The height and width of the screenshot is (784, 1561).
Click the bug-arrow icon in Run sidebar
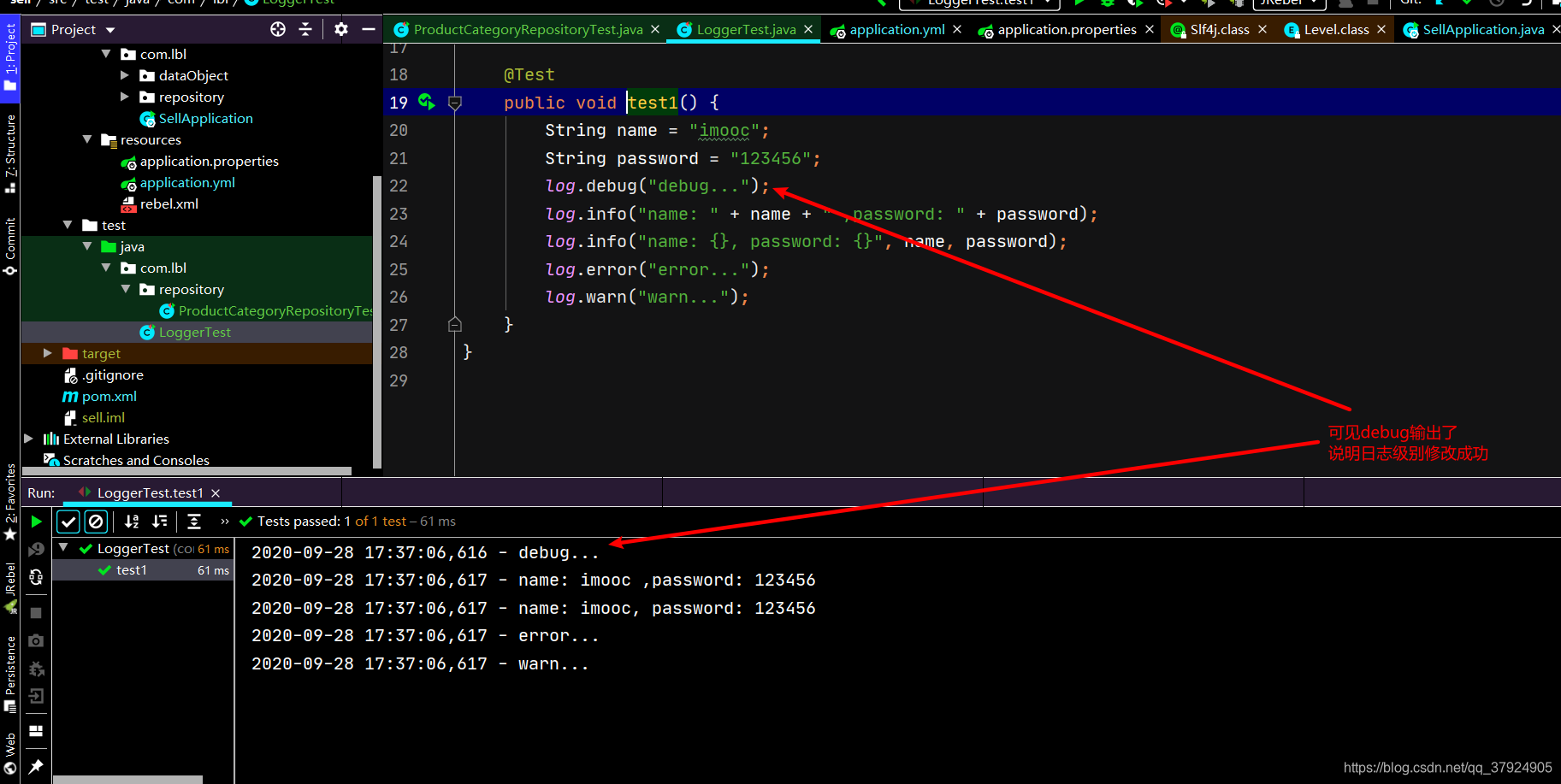click(36, 669)
